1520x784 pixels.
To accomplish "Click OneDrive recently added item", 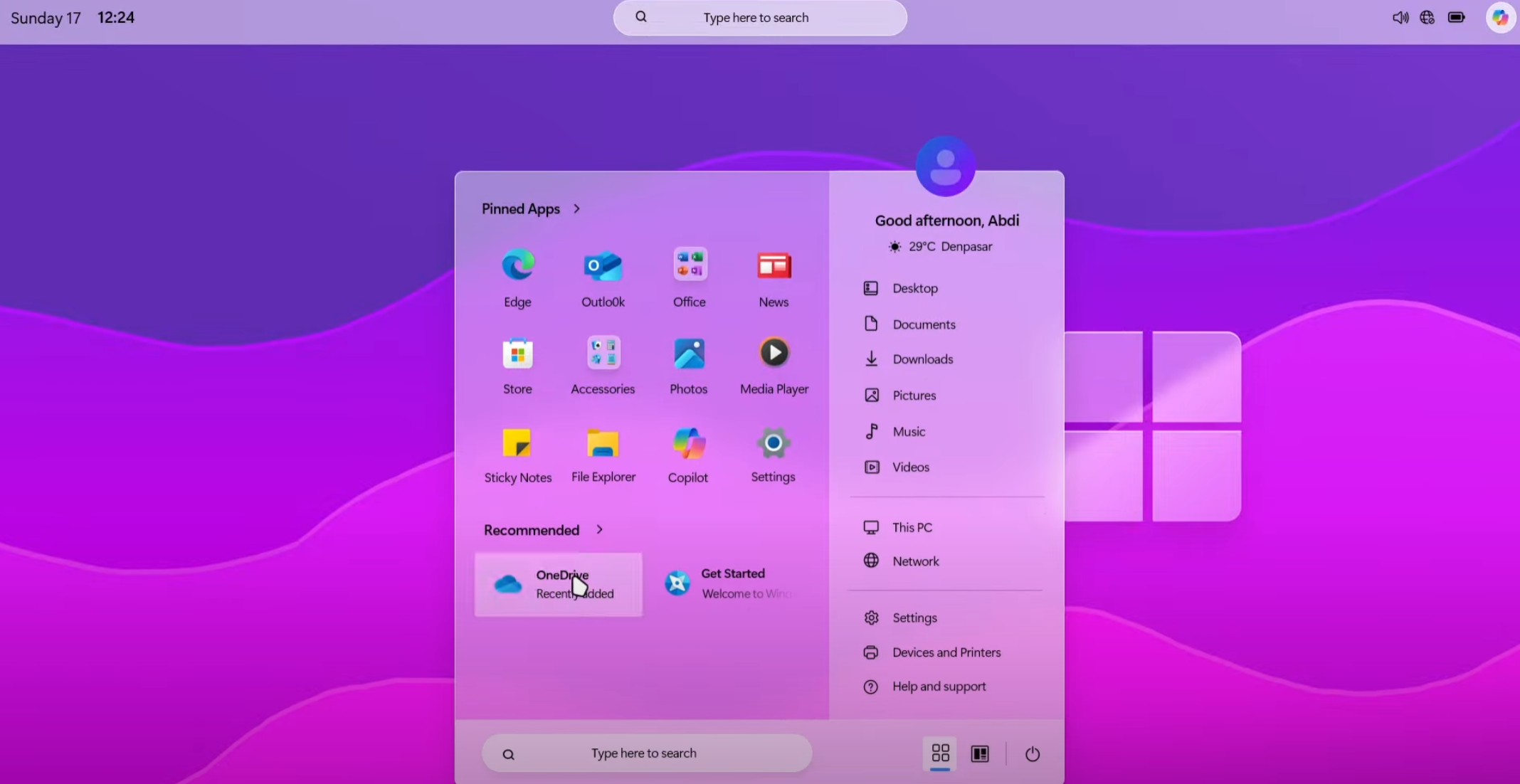I will [x=558, y=584].
